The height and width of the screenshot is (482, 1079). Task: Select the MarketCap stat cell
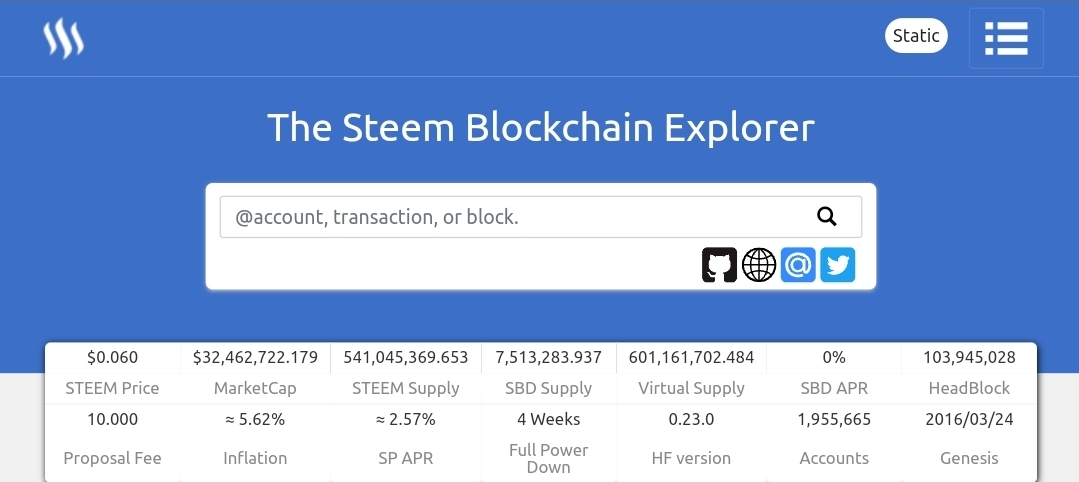coord(255,372)
